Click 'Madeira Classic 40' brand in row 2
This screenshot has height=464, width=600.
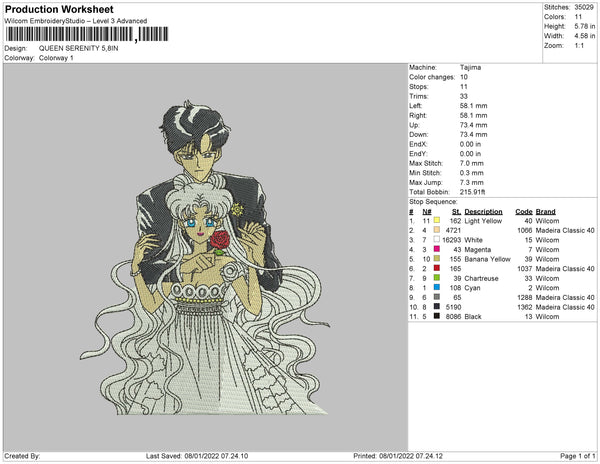pos(565,230)
